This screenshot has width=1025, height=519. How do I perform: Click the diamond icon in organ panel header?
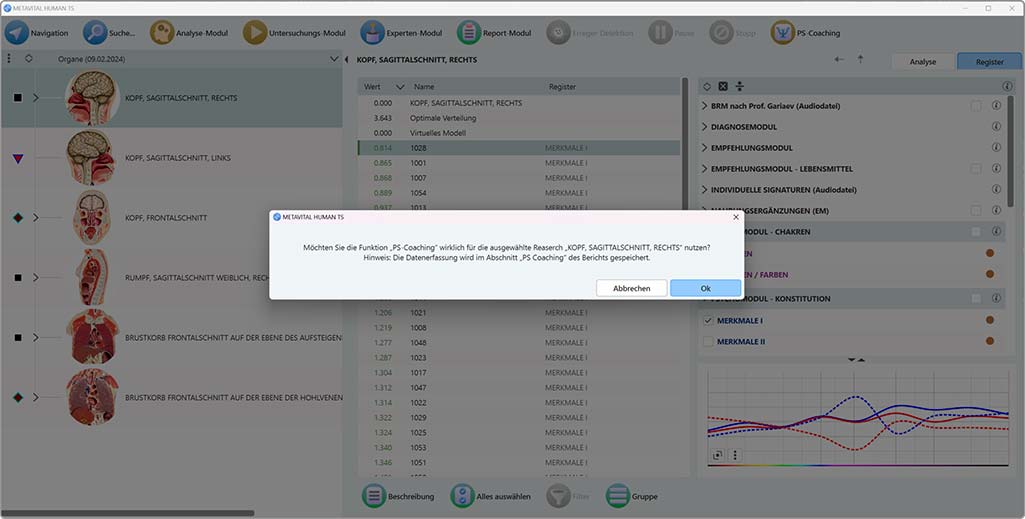(x=29, y=59)
